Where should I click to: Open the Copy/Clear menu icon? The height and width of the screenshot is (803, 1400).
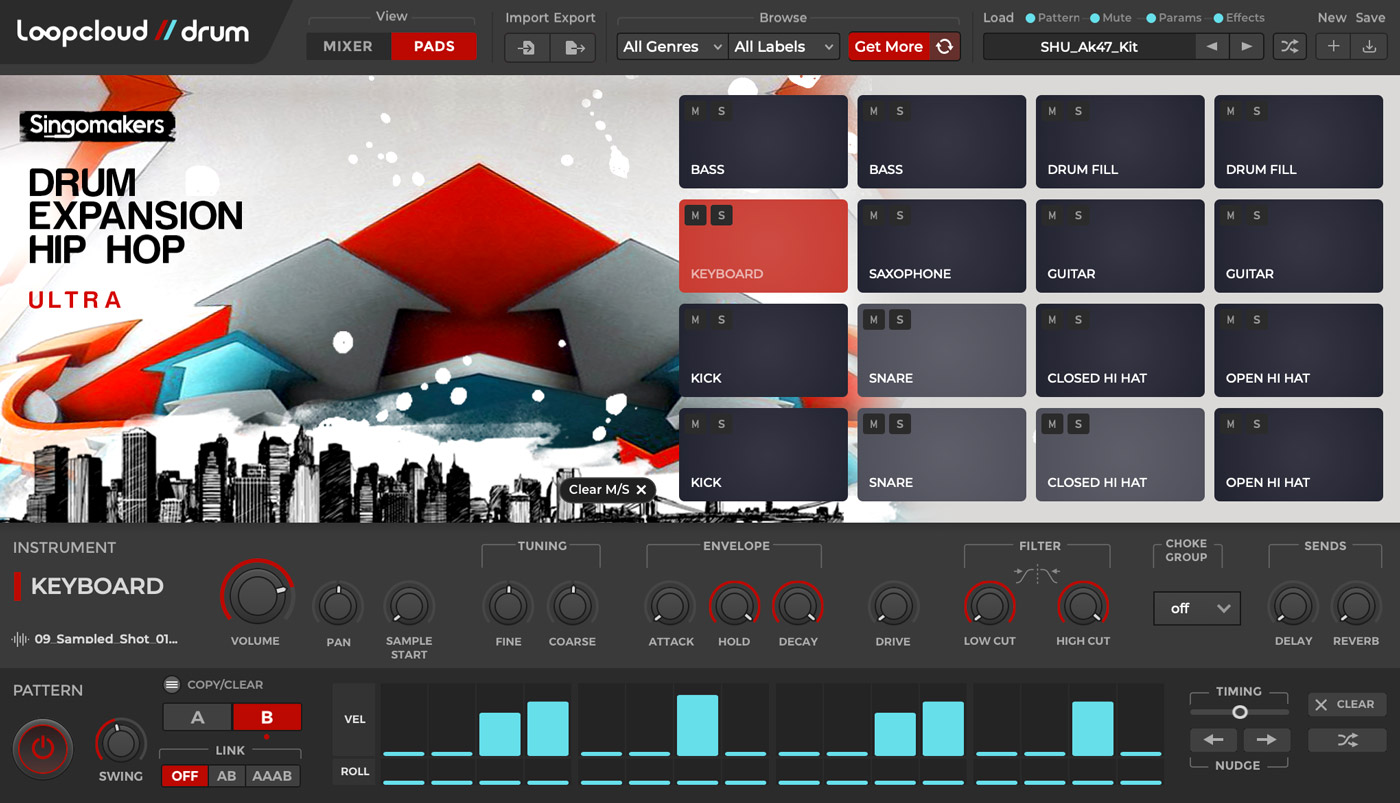(172, 685)
